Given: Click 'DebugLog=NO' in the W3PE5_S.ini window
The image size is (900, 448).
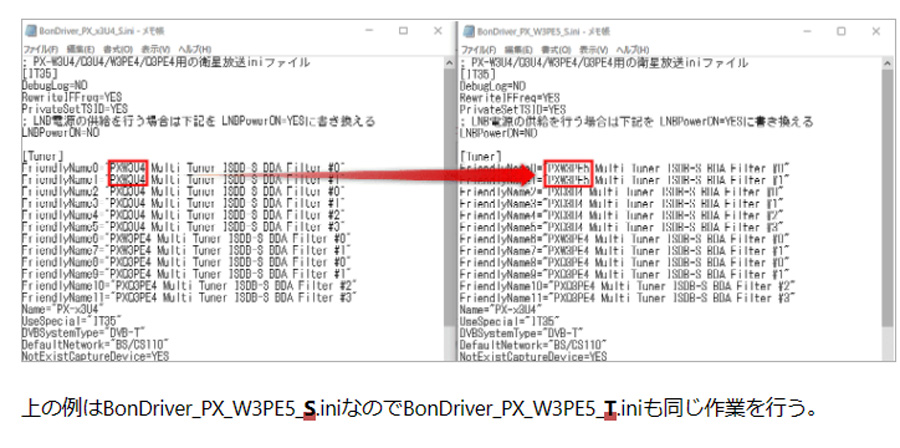Looking at the screenshot, I should click(493, 86).
